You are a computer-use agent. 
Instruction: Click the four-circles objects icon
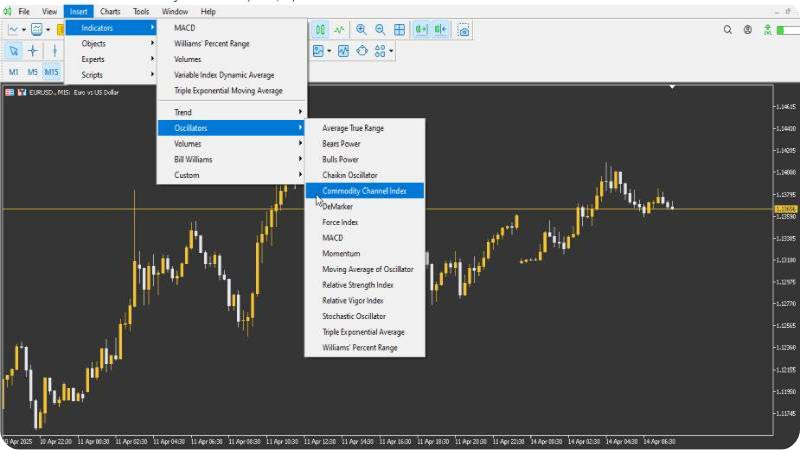coord(380,51)
